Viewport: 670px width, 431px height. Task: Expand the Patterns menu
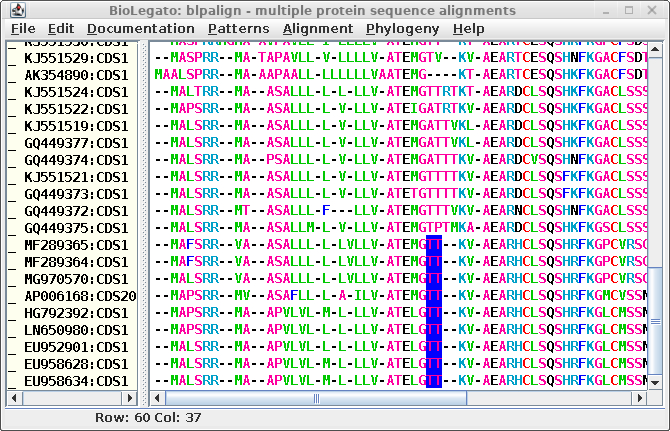[x=239, y=29]
